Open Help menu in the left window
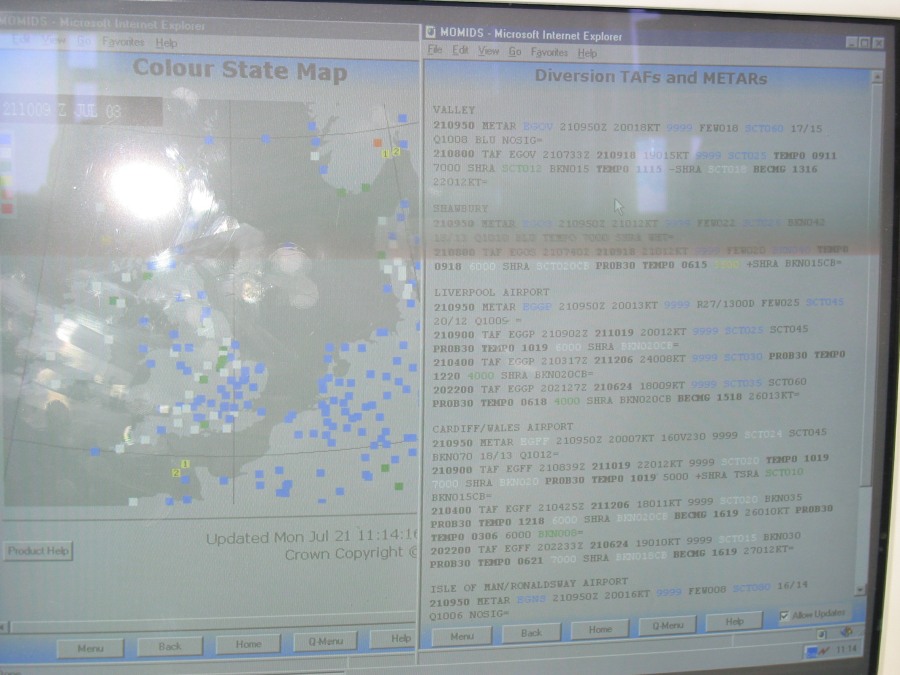The height and width of the screenshot is (675, 900). click(x=166, y=43)
